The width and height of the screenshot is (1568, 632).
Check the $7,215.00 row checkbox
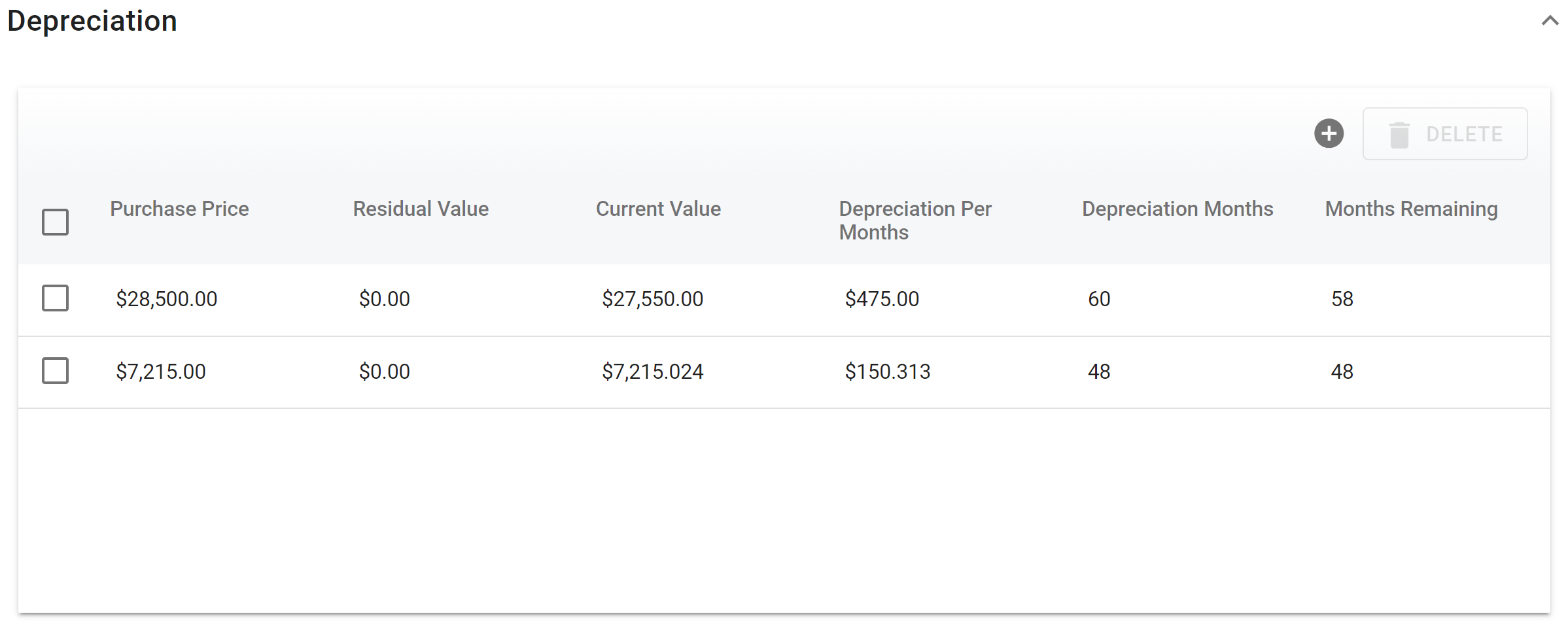56,371
